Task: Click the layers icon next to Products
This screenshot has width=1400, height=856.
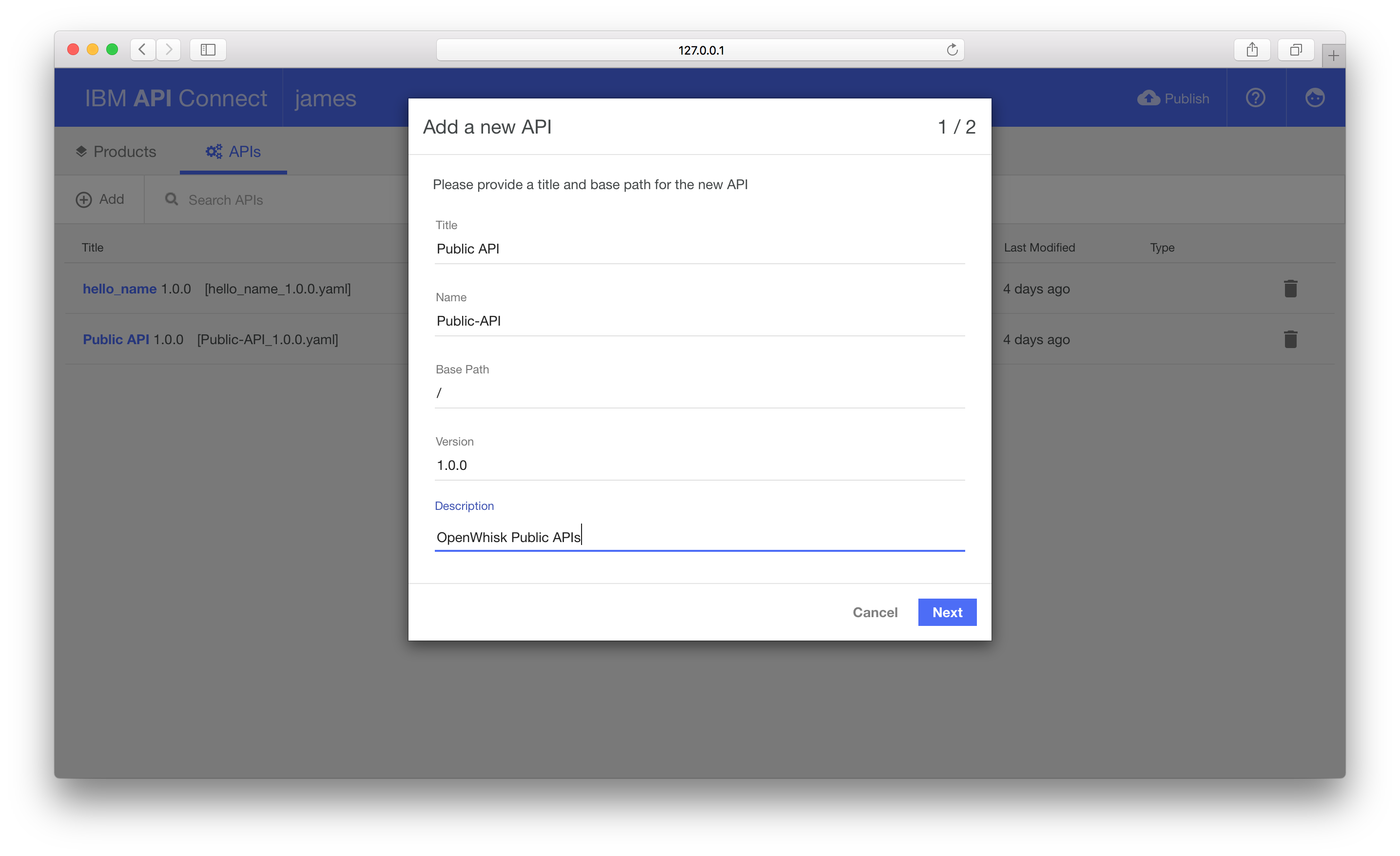Action: pyautogui.click(x=81, y=151)
